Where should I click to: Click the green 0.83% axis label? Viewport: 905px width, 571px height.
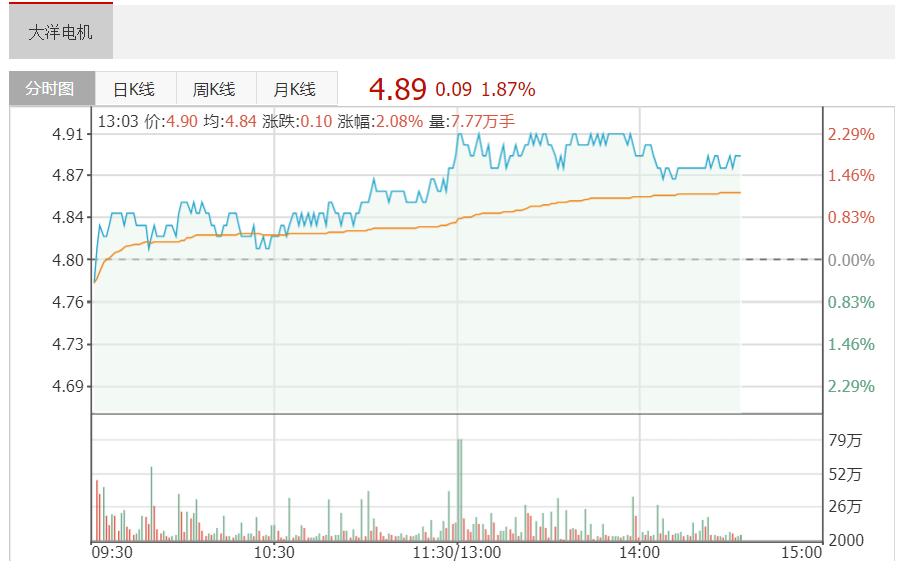(x=851, y=302)
